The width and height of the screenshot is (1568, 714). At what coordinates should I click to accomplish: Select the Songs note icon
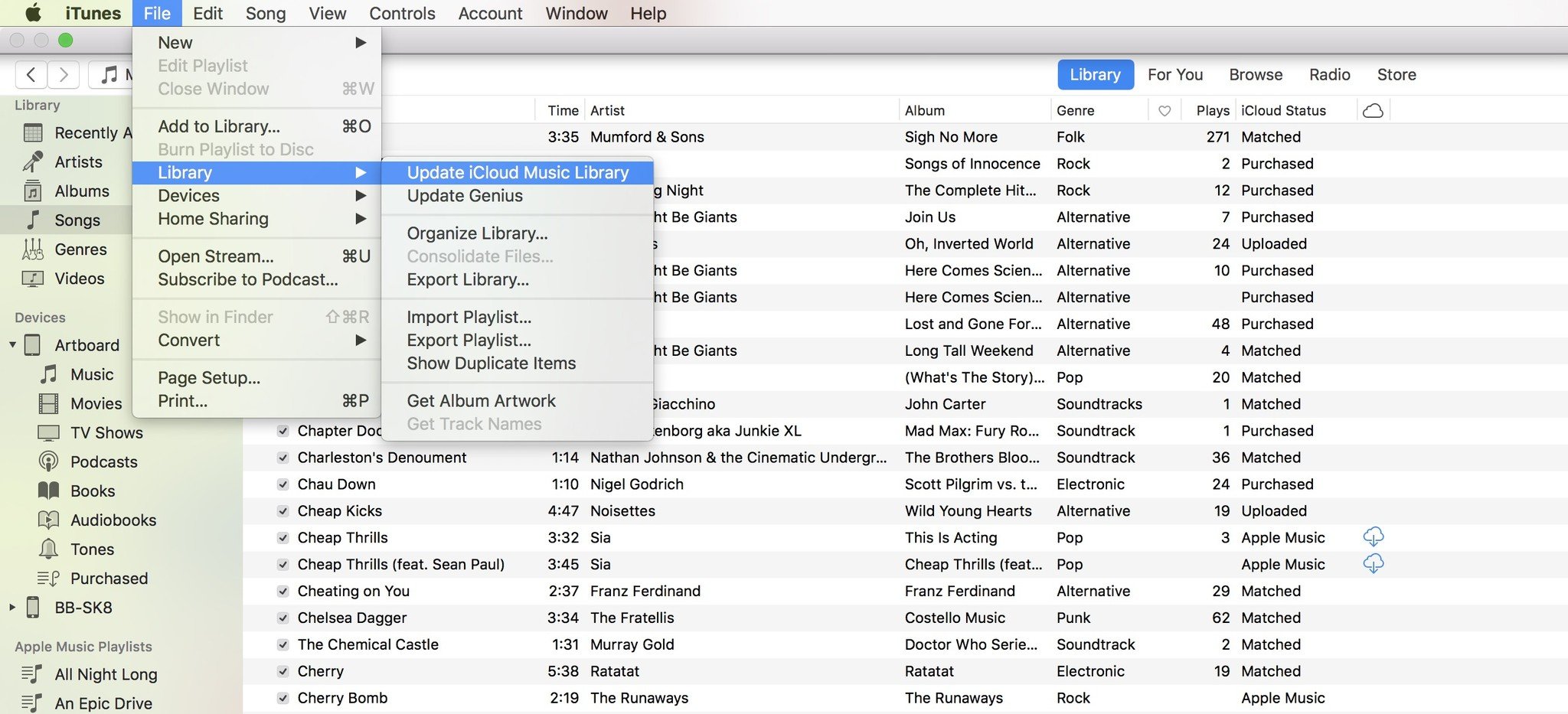(x=33, y=220)
